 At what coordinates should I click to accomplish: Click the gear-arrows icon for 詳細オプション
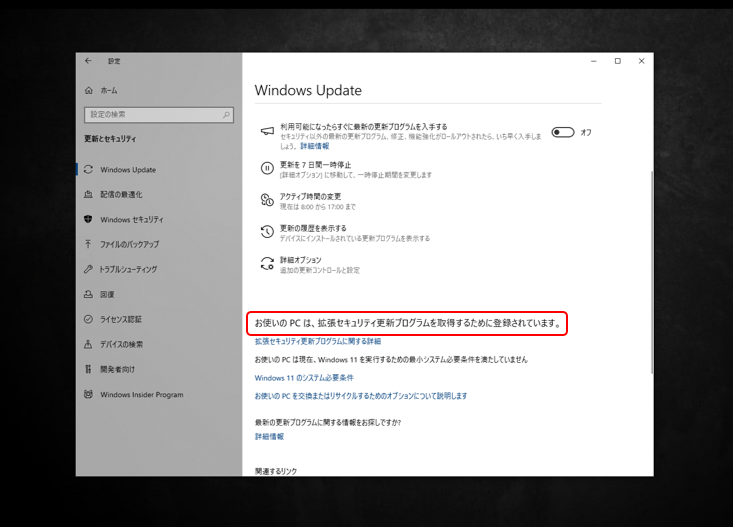pyautogui.click(x=267, y=264)
